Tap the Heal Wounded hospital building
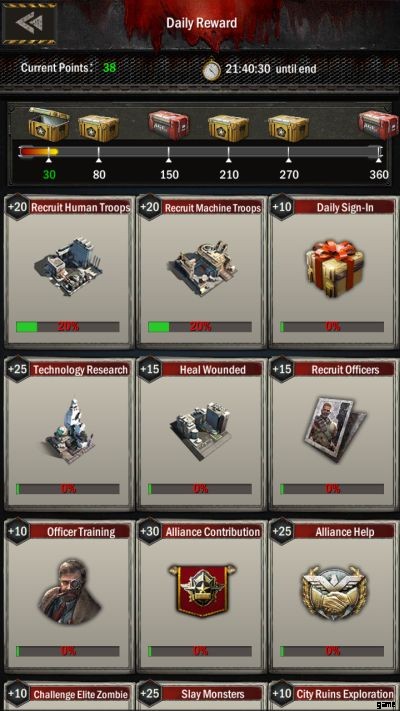The height and width of the screenshot is (711, 400). 202,429
